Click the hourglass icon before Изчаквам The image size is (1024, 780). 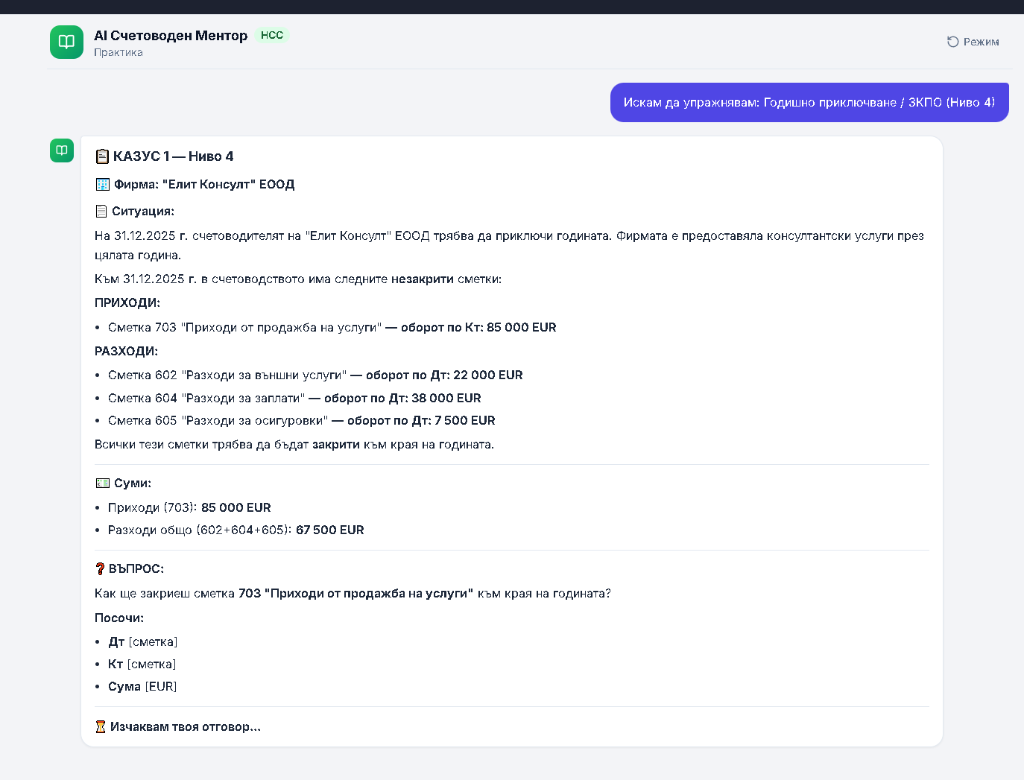point(101,726)
